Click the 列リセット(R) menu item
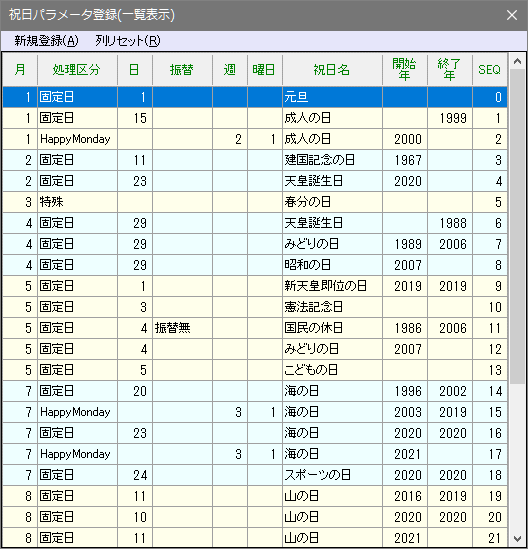The width and height of the screenshot is (528, 549). (x=128, y=41)
